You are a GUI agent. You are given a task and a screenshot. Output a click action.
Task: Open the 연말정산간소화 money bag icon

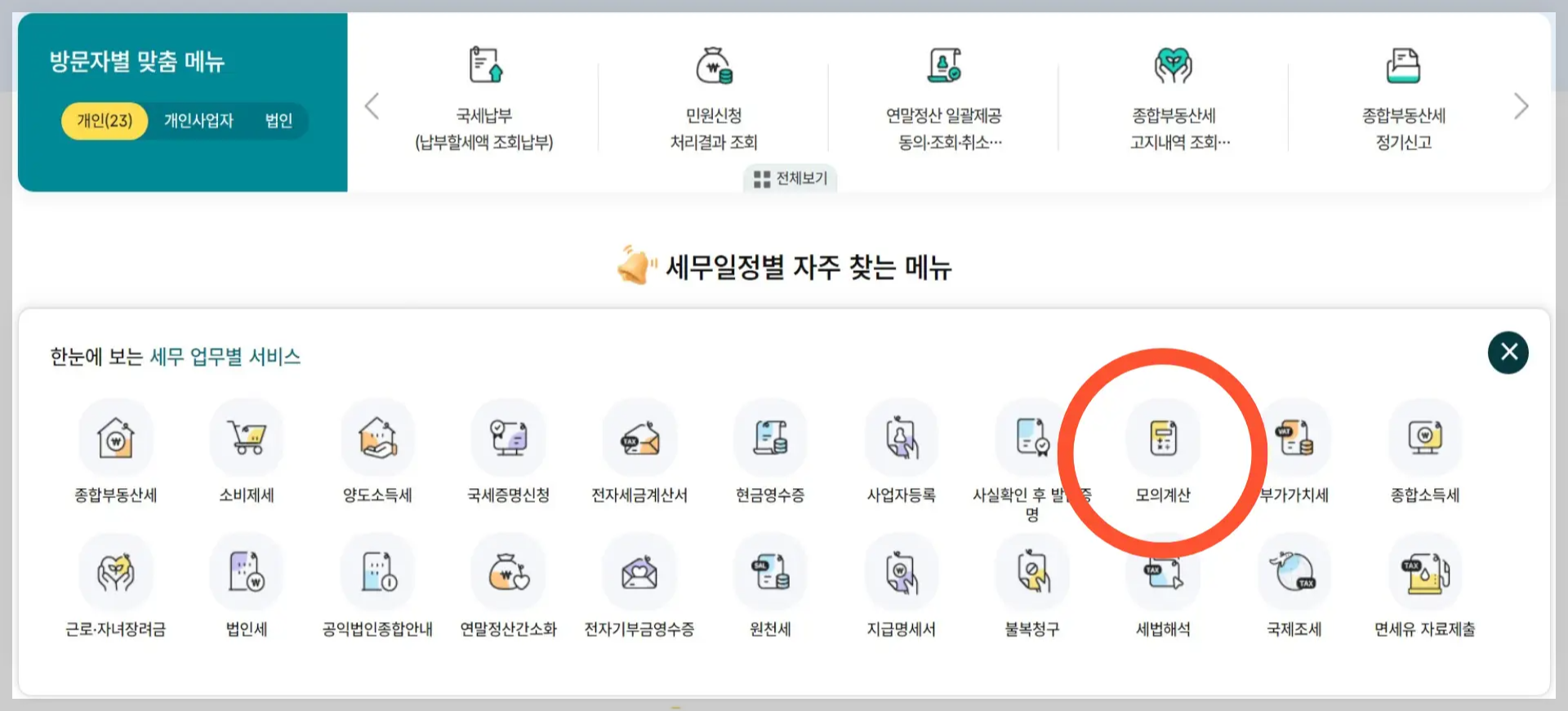click(x=508, y=571)
